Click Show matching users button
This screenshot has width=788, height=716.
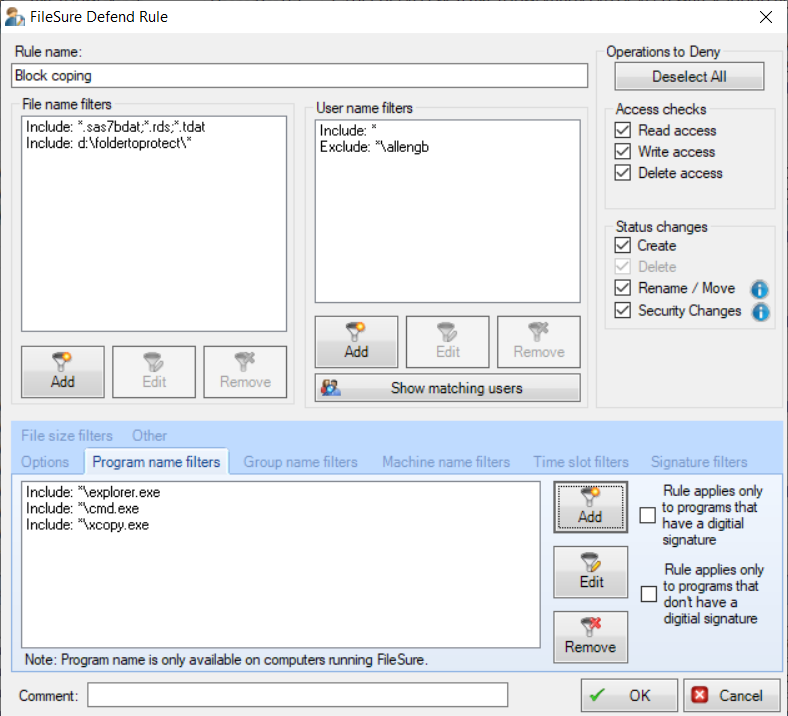pyautogui.click(x=447, y=388)
